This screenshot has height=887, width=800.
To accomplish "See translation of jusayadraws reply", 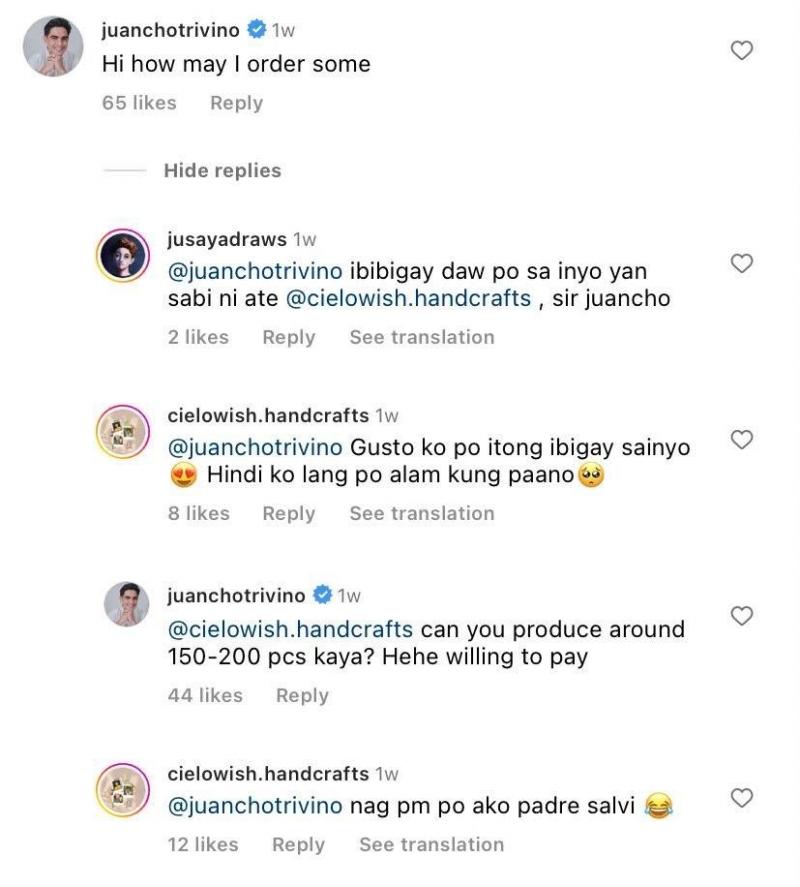I will 421,337.
